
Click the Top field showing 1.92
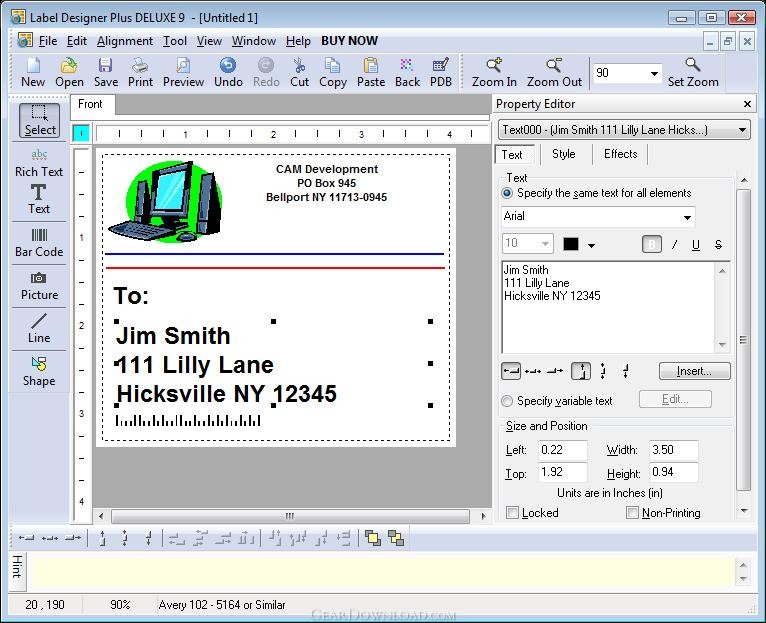click(x=562, y=472)
